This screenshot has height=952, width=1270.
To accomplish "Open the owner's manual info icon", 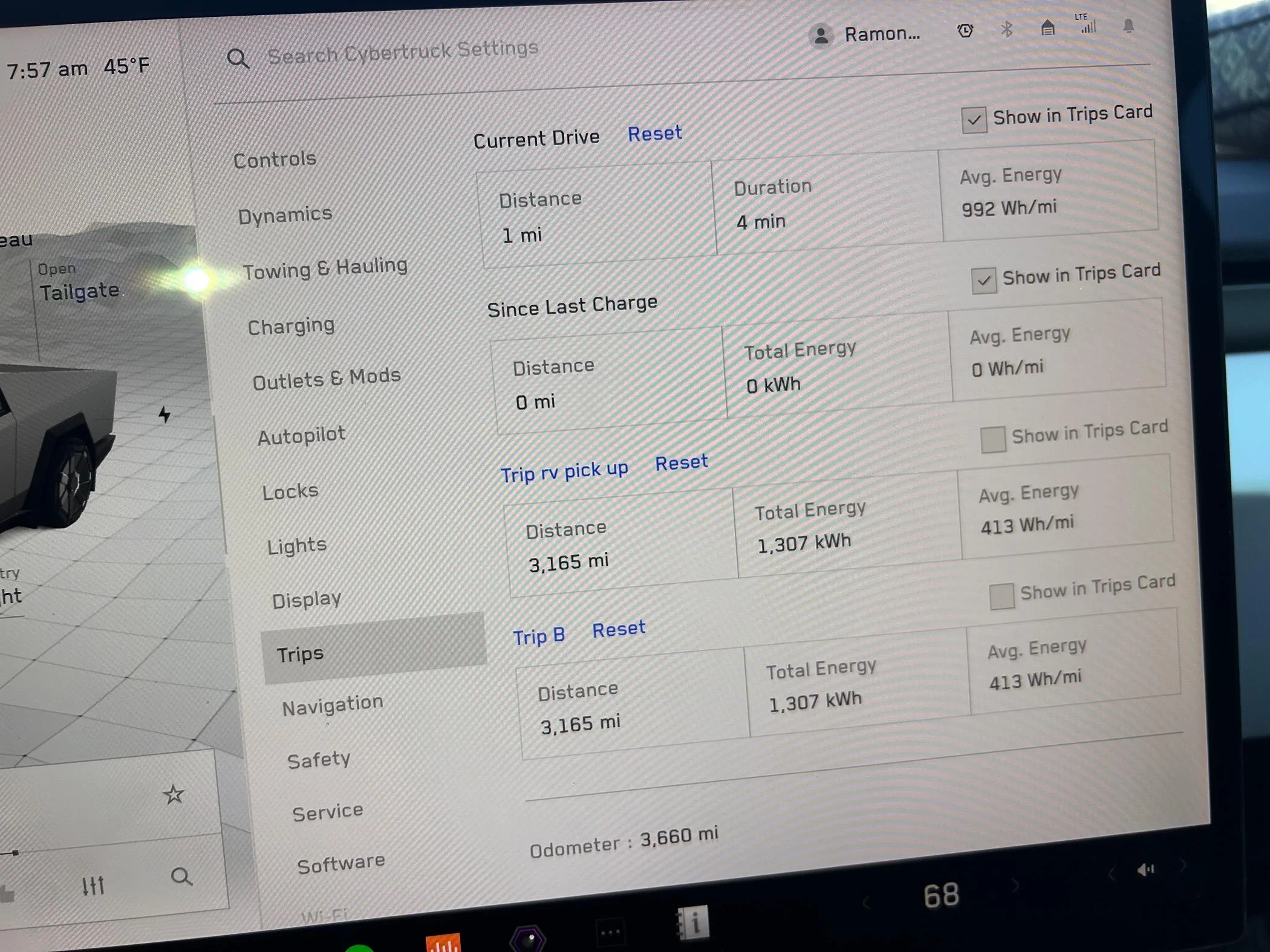I will tap(692, 923).
